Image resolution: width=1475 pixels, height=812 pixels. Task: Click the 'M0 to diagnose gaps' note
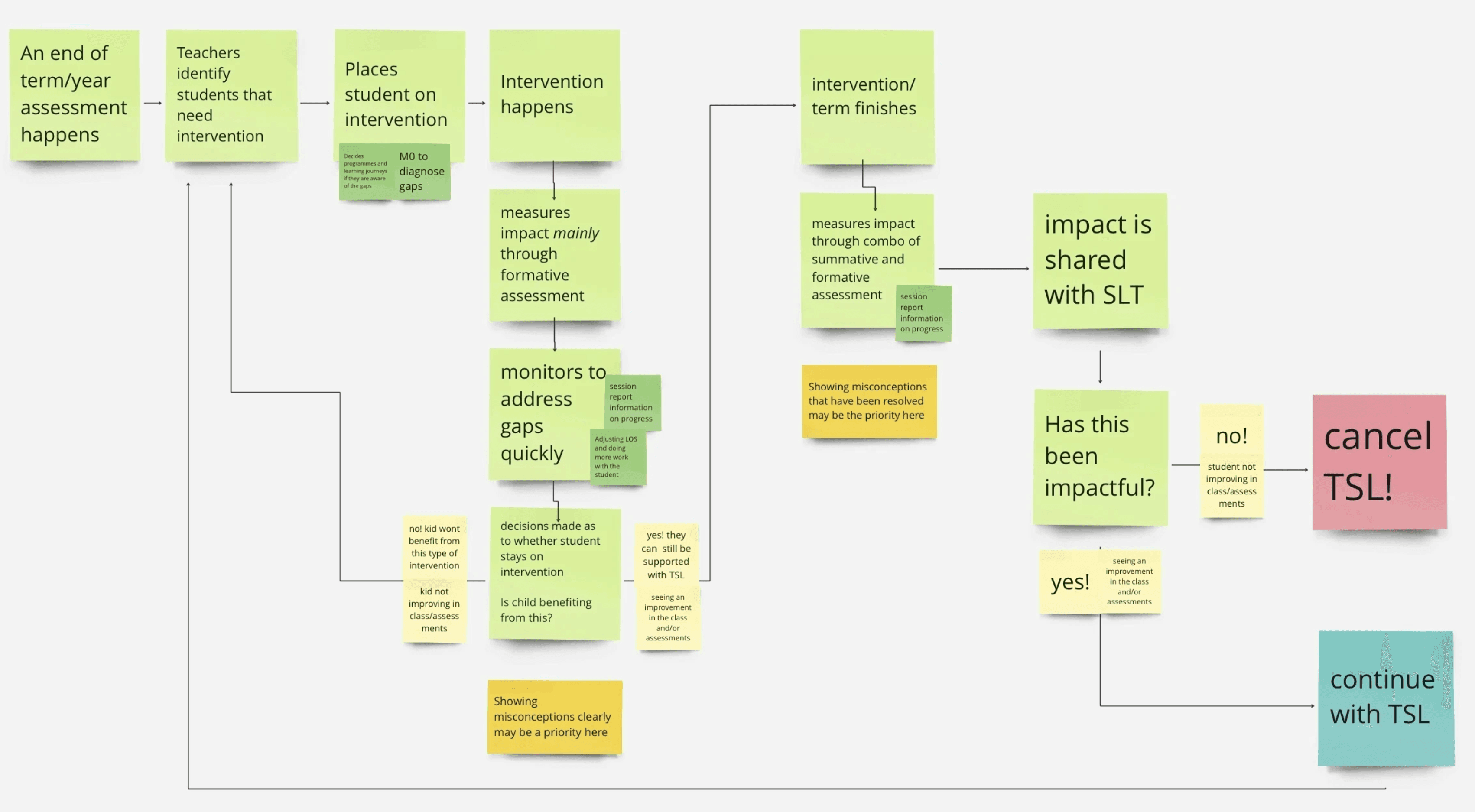pos(422,171)
